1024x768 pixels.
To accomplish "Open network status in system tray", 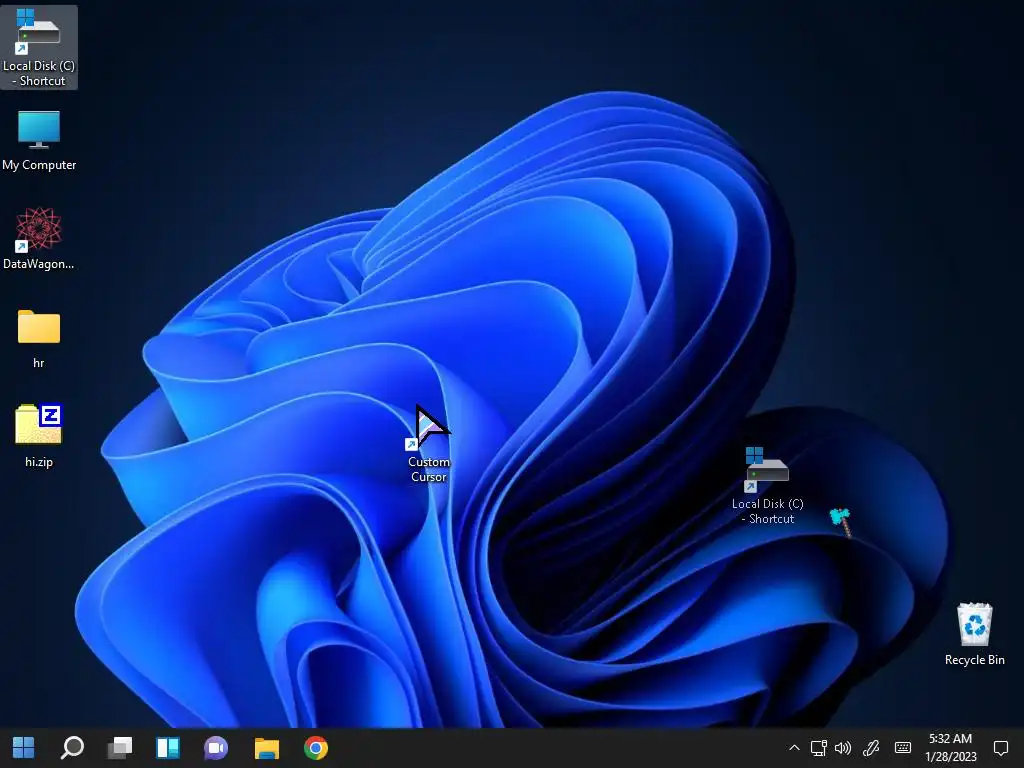I will click(819, 748).
